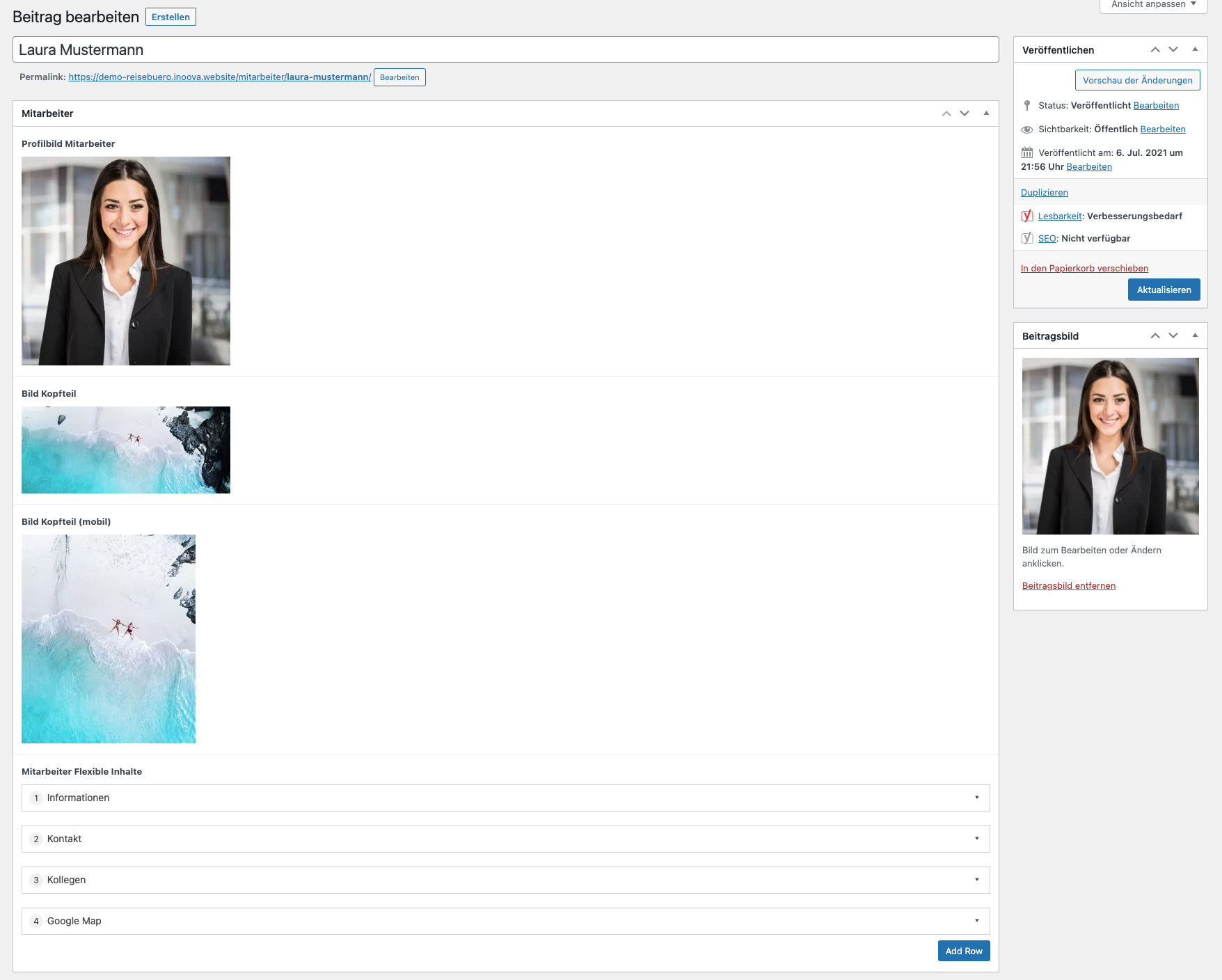Collapse the Beitragsbild box
This screenshot has width=1222, height=980.
(x=1195, y=335)
